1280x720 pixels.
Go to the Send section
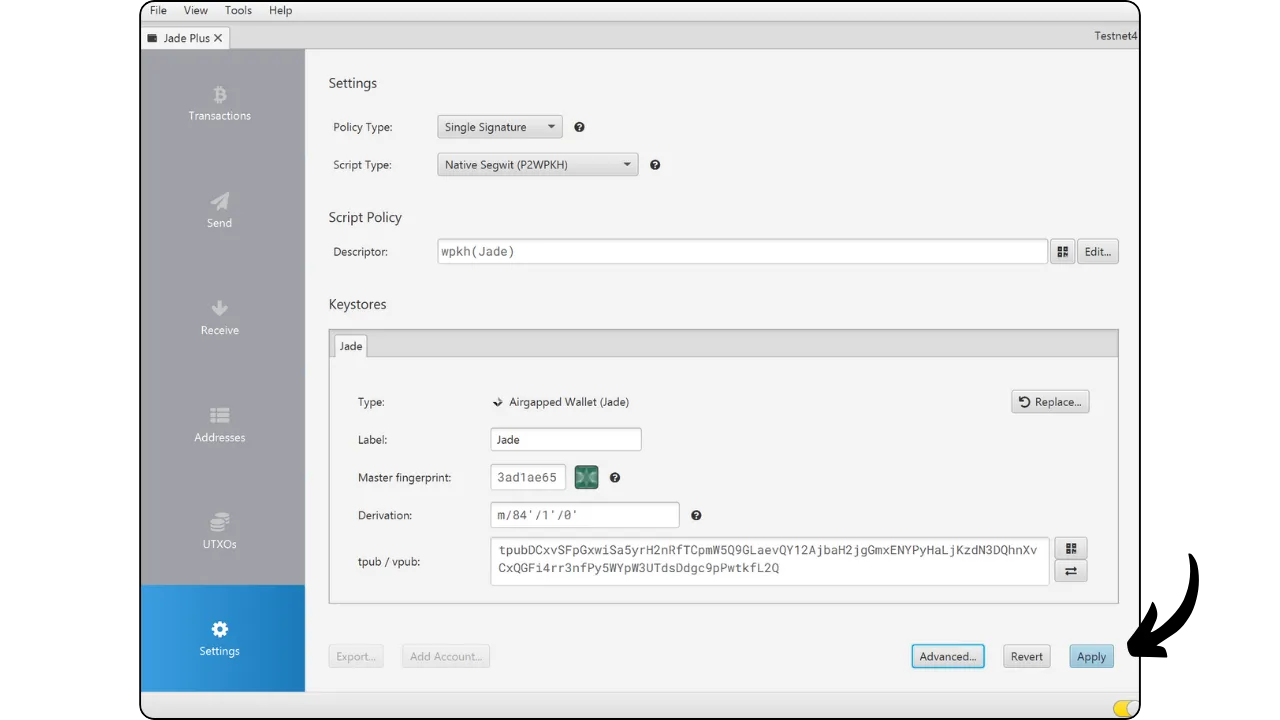pyautogui.click(x=220, y=211)
